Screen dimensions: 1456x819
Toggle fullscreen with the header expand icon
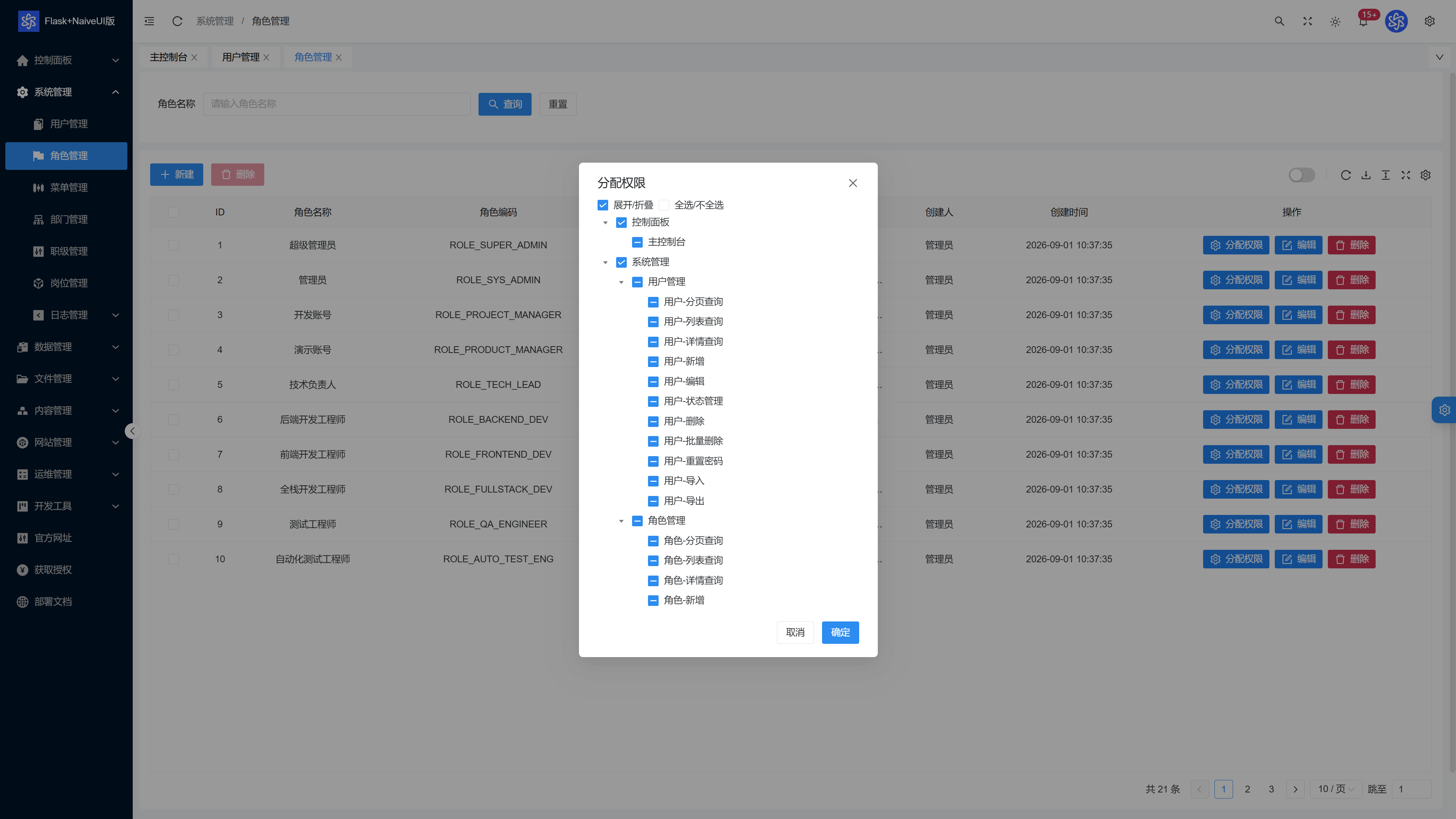pyautogui.click(x=1307, y=21)
